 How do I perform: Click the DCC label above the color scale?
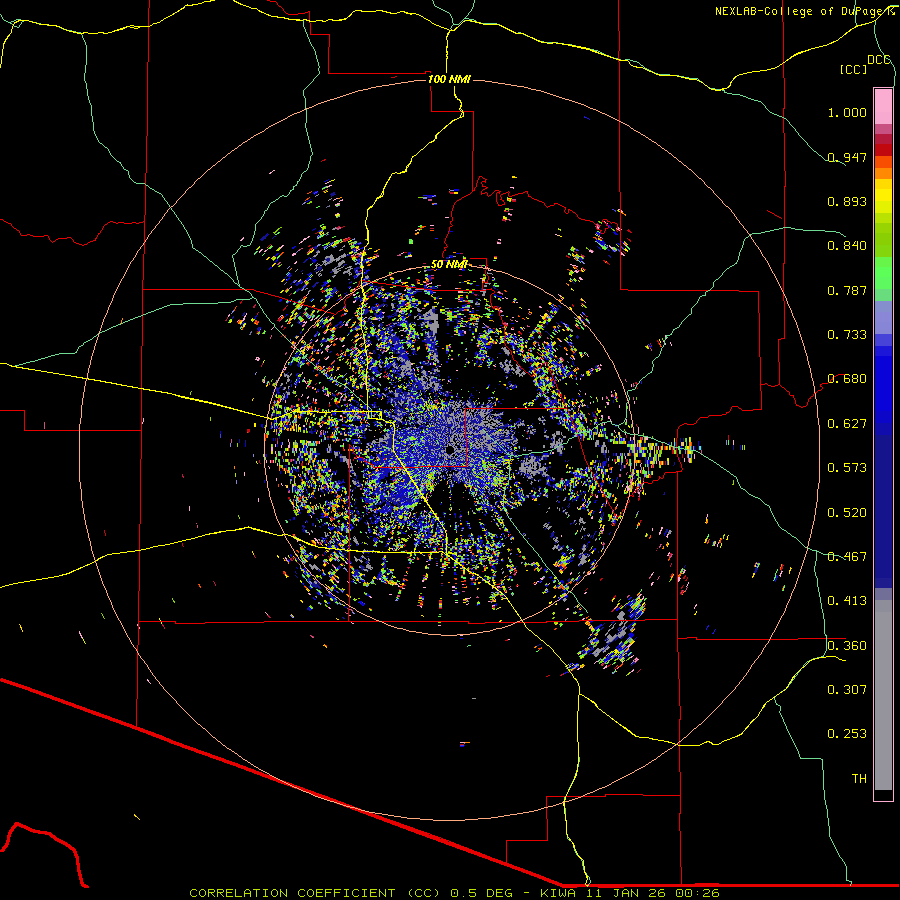(879, 60)
